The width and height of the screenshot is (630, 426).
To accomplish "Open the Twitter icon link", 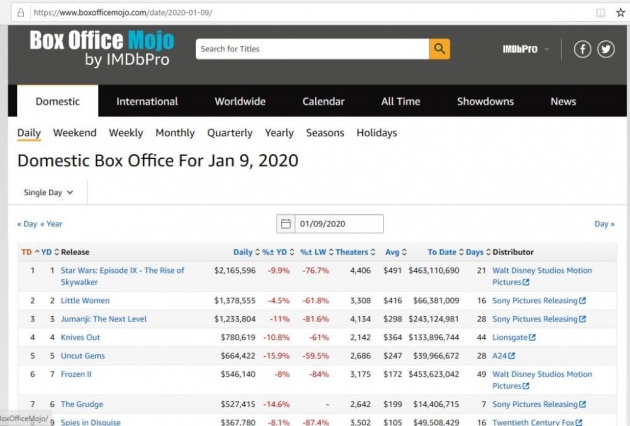I will click(x=605, y=49).
